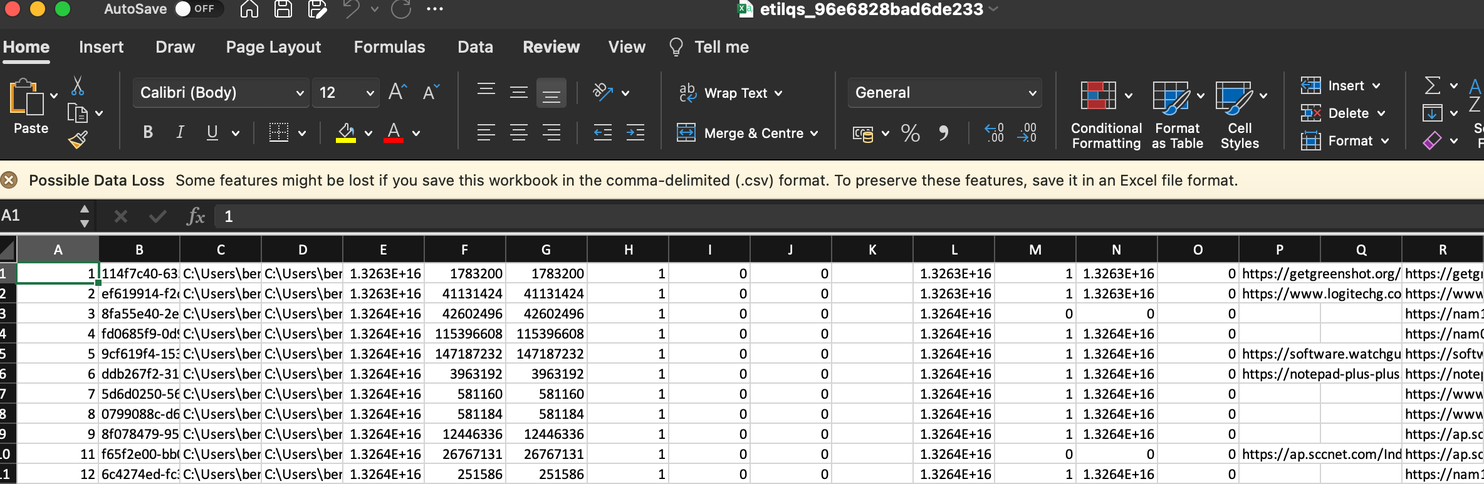Click the Increase Decimal icon

[x=994, y=133]
